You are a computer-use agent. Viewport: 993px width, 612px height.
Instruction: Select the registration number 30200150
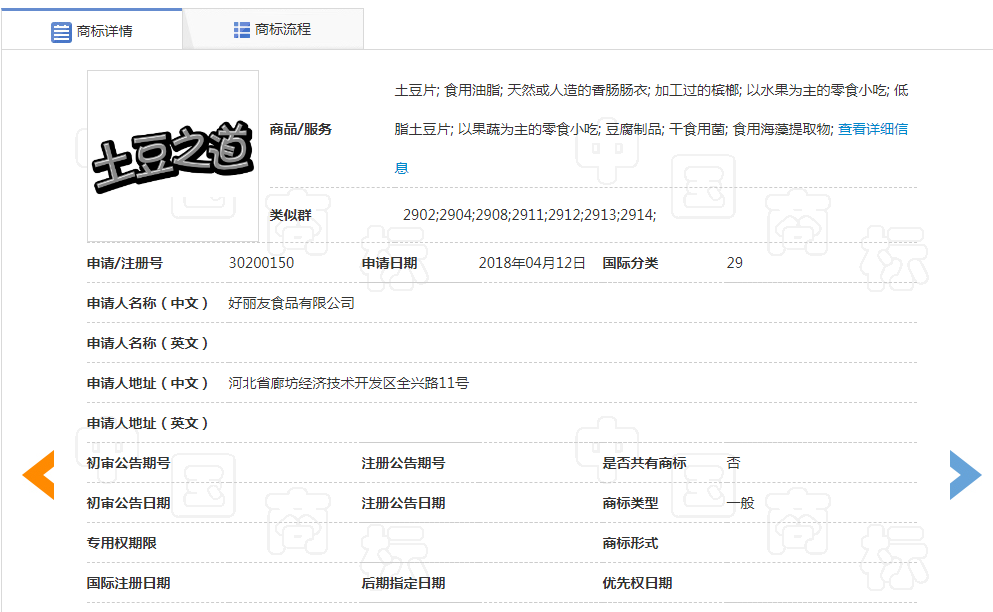[261, 263]
